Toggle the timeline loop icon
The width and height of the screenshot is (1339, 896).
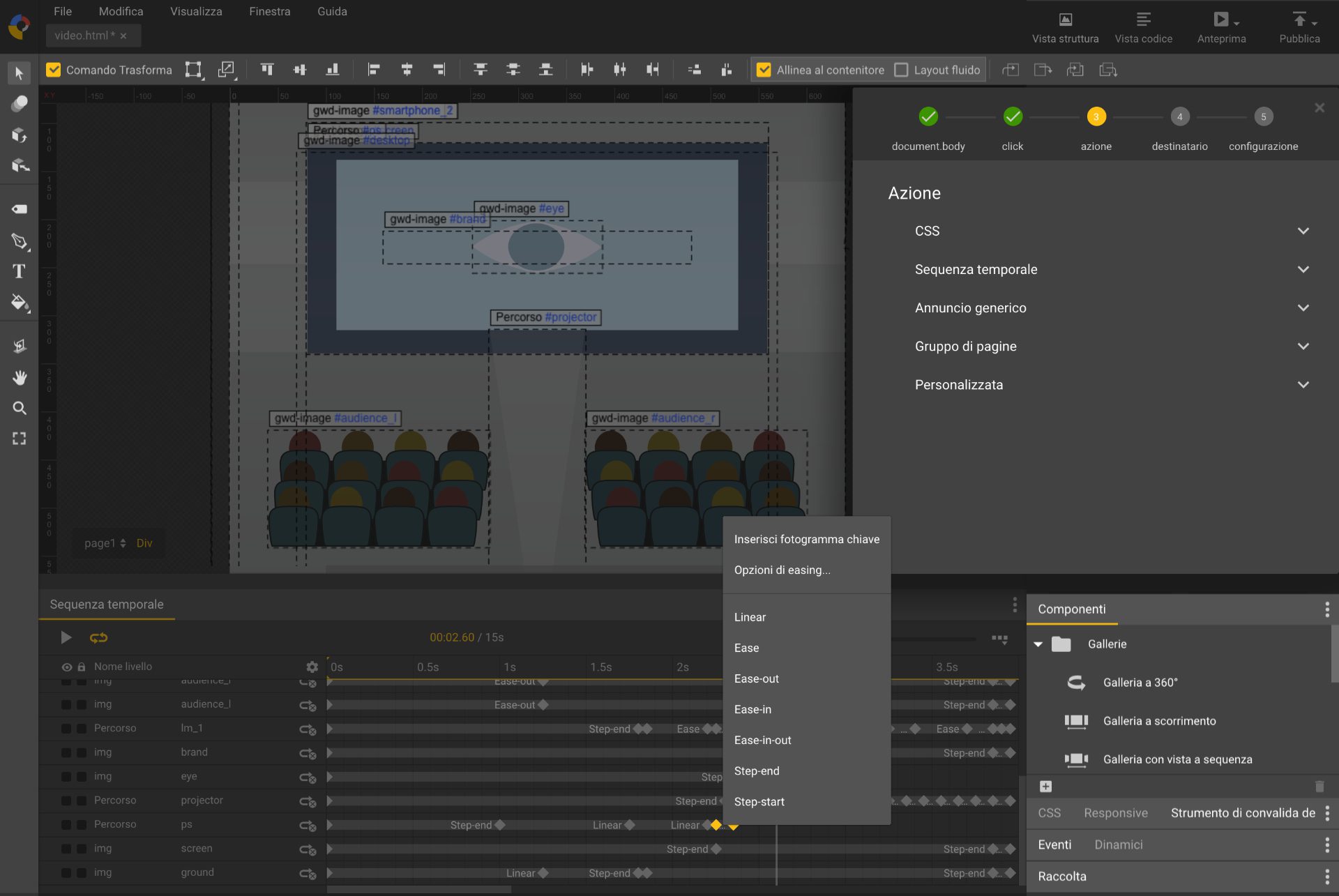[x=98, y=637]
